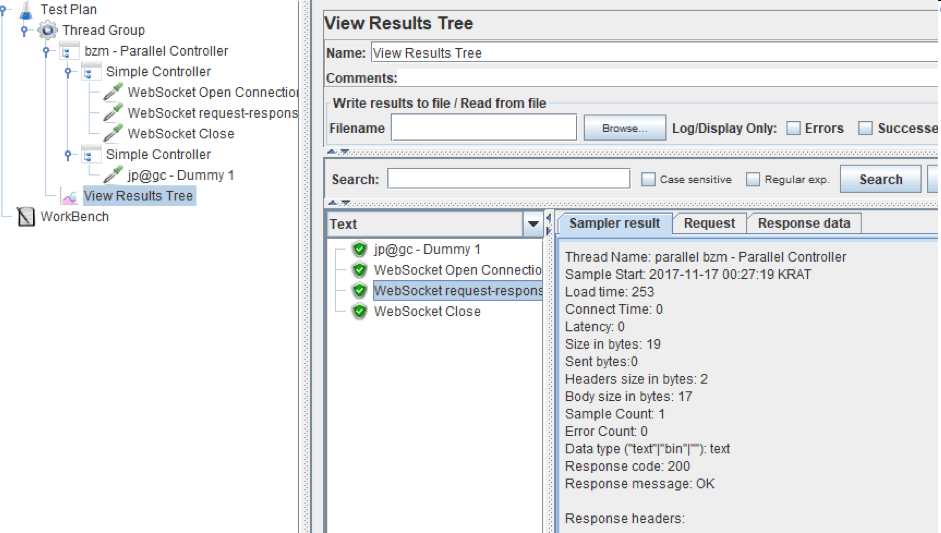The image size is (941, 533).
Task: Select WebSocket Open Connection in results list
Action: [457, 270]
